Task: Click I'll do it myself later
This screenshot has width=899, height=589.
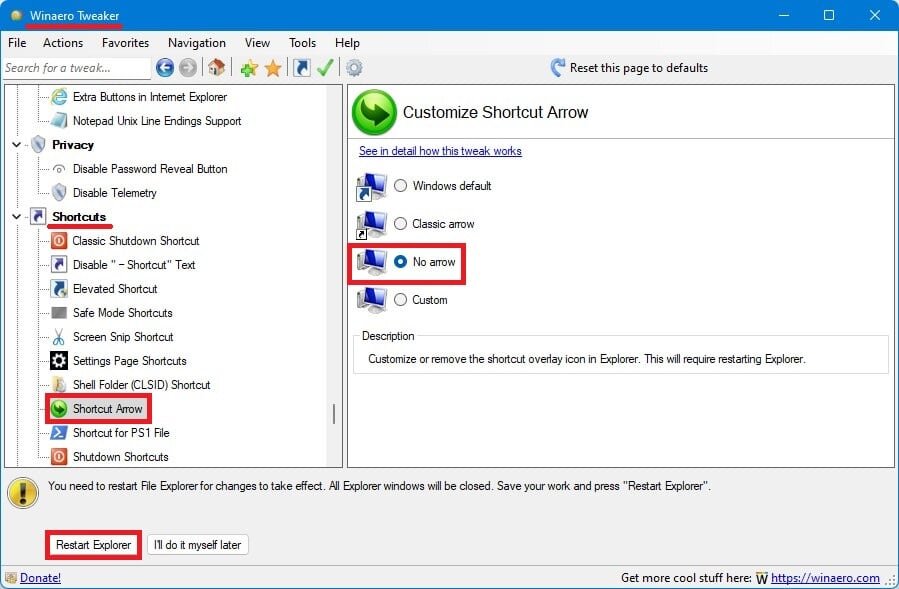Action: (x=198, y=545)
